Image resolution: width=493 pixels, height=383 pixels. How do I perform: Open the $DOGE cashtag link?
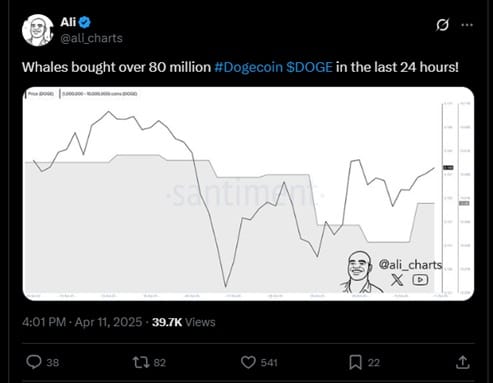309,67
